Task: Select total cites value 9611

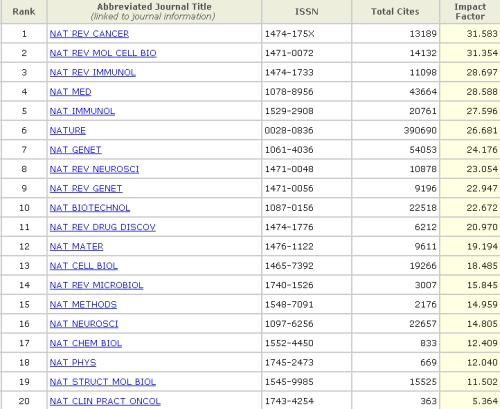Action: click(426, 247)
